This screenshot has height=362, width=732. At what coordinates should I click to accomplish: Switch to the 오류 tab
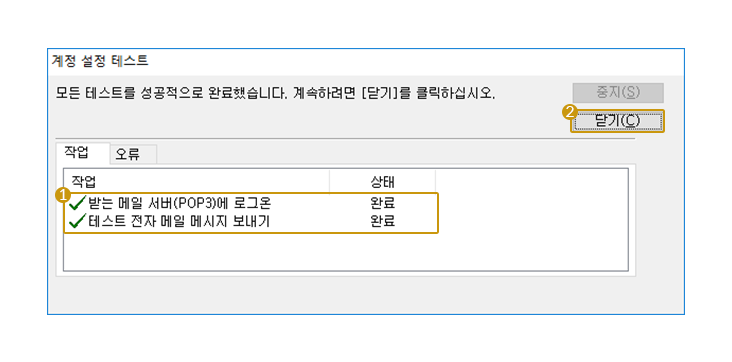(133, 154)
